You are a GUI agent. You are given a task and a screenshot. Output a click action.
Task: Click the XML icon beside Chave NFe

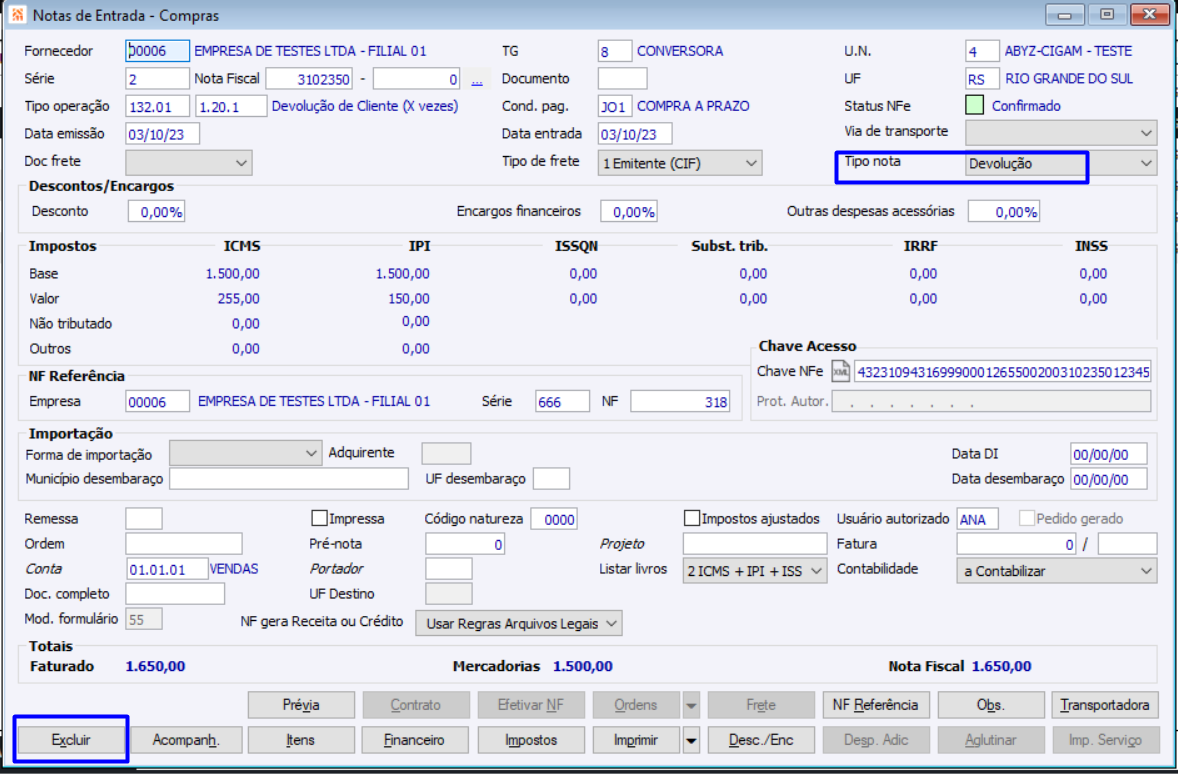tap(840, 372)
